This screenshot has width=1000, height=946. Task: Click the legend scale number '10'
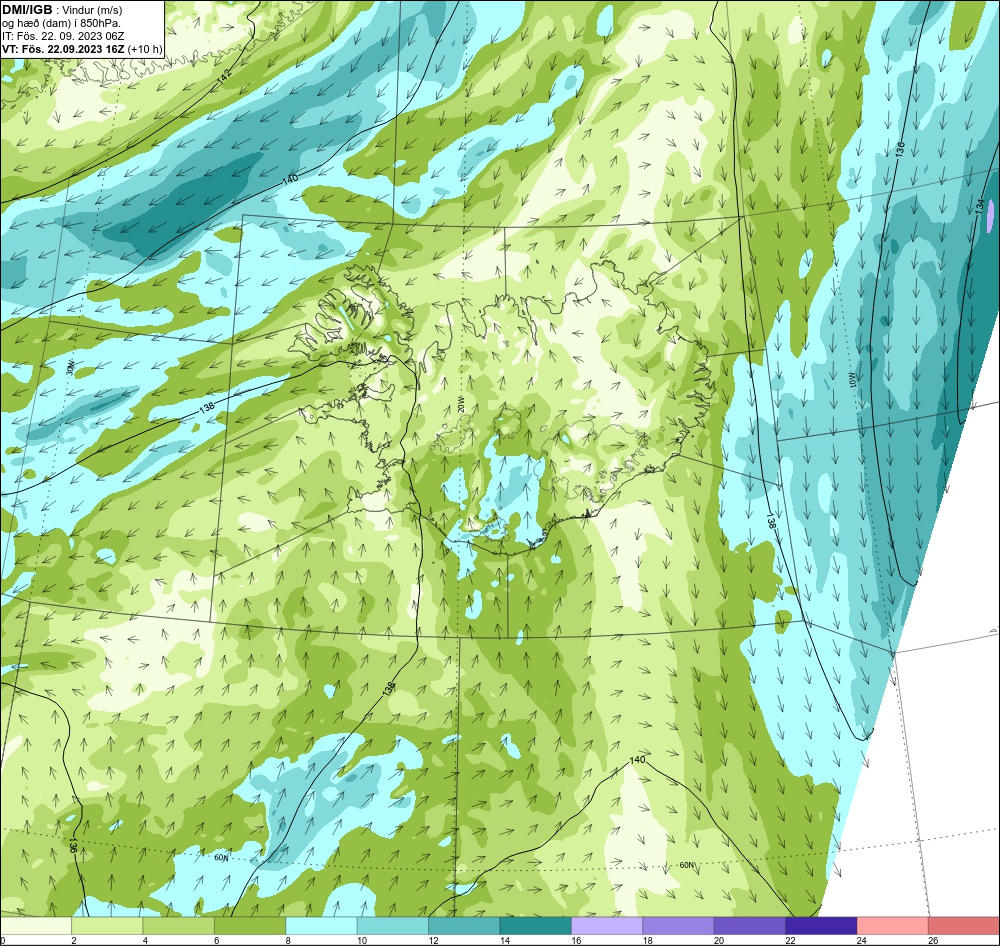tap(362, 940)
